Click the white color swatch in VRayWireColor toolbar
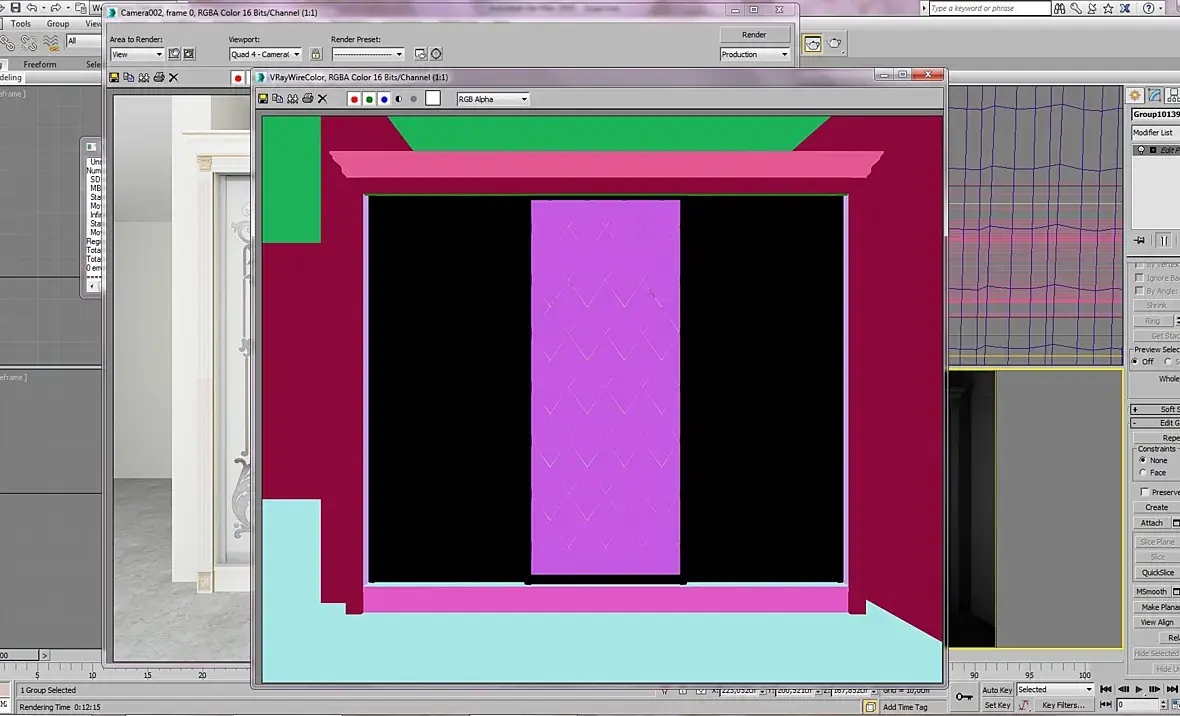 point(433,99)
